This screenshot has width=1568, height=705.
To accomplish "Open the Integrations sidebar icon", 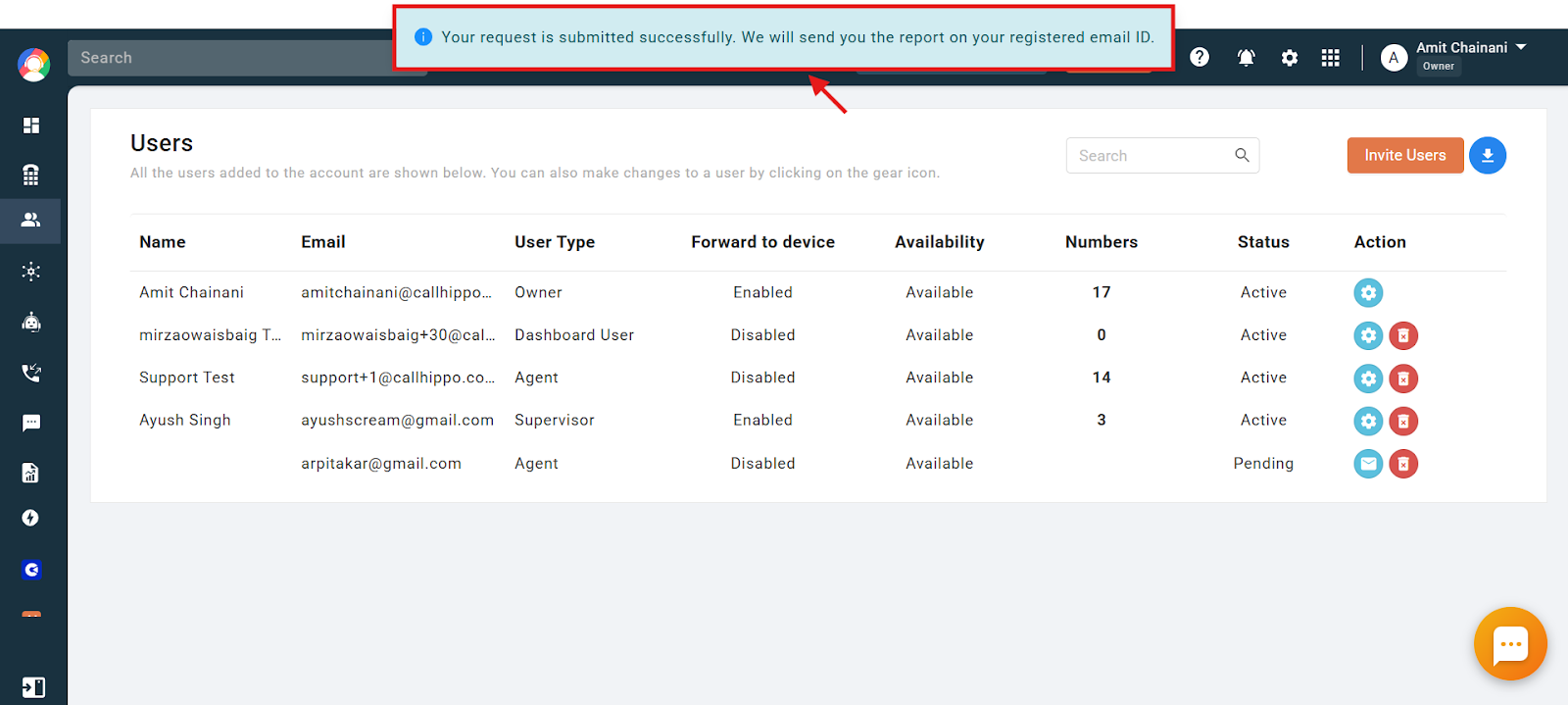I will [x=31, y=272].
